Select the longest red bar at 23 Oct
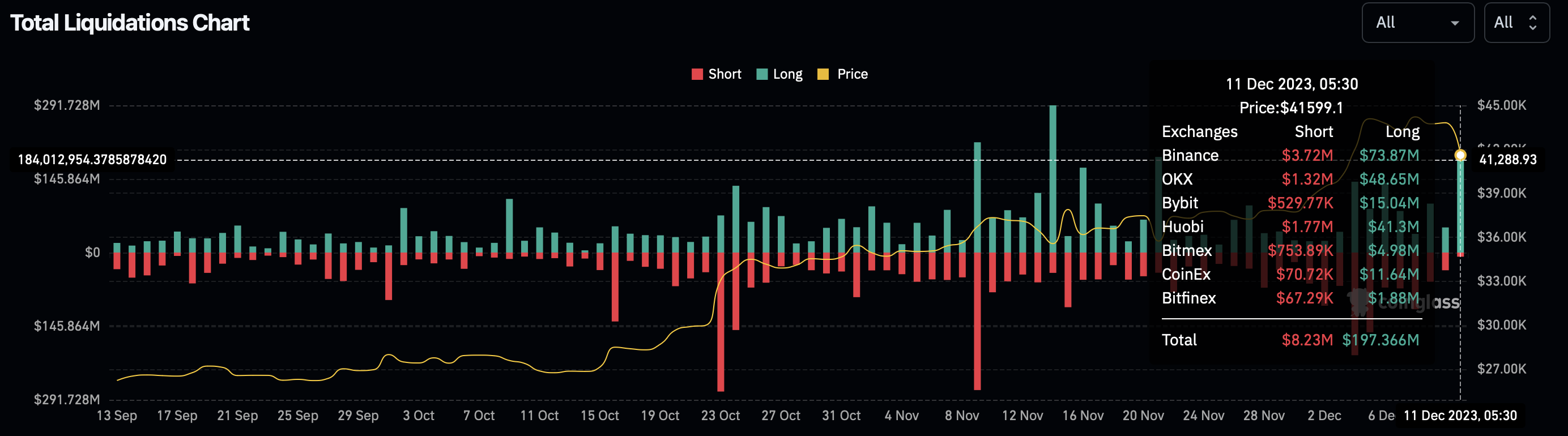Image resolution: width=1568 pixels, height=436 pixels. tap(721, 322)
